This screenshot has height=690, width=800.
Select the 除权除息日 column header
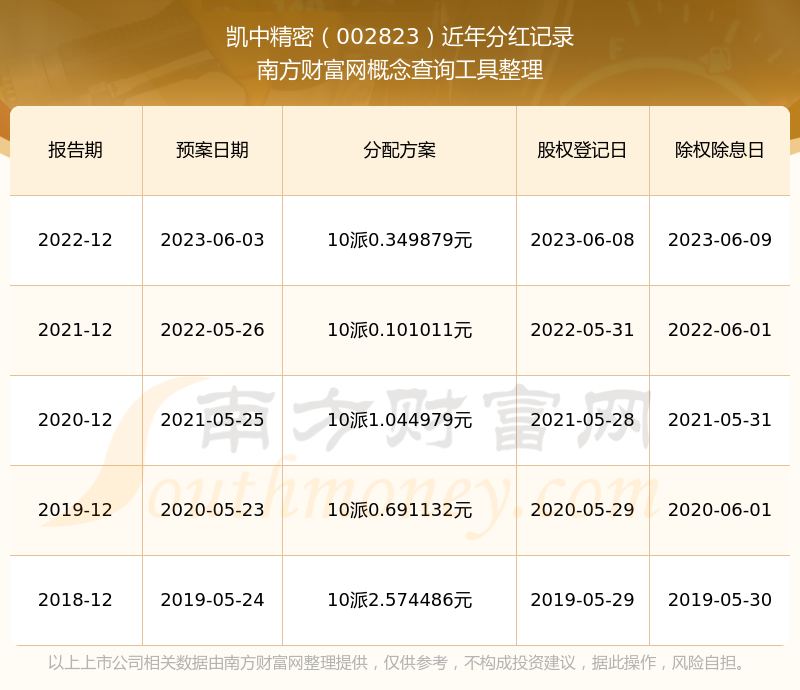719,150
